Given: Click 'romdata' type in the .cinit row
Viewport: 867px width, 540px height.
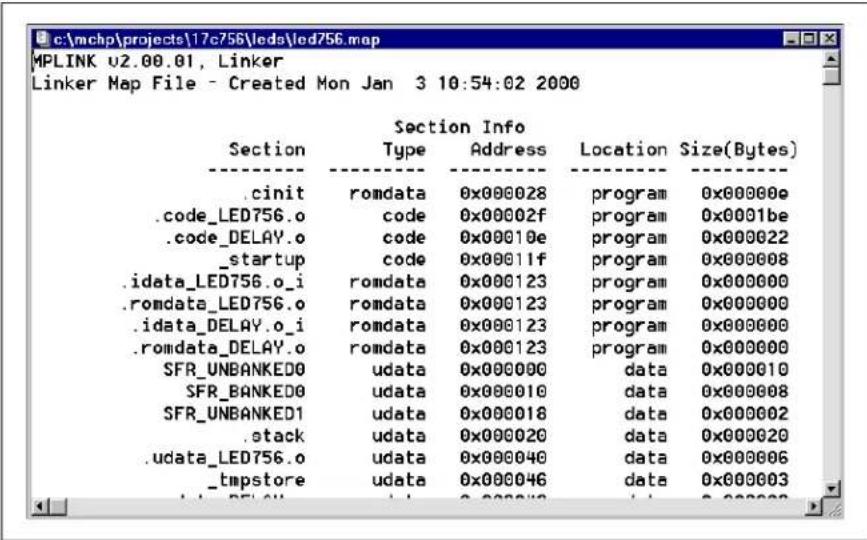Looking at the screenshot, I should click(x=388, y=193).
